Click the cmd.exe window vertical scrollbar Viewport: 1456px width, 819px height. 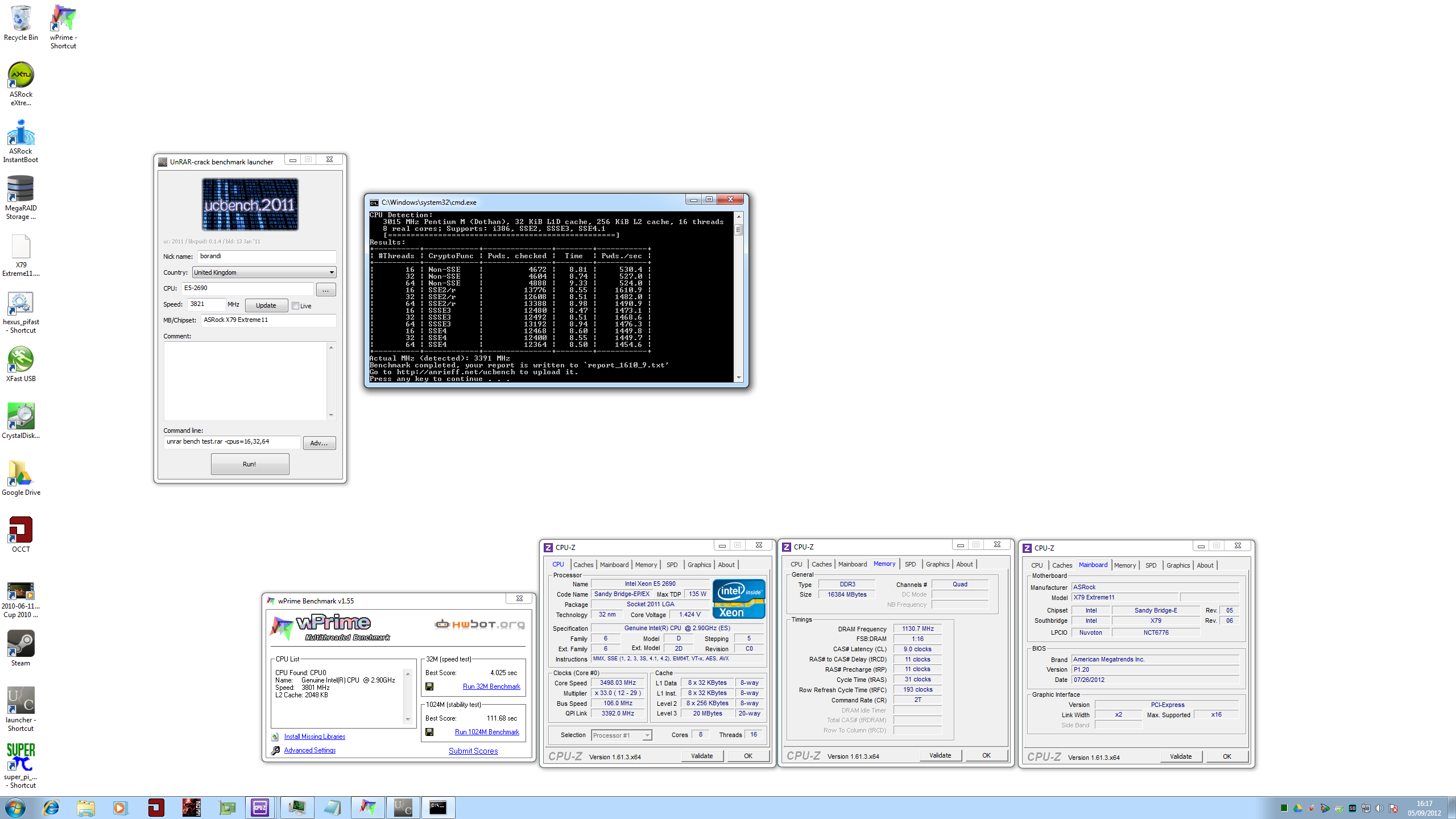coord(739,296)
